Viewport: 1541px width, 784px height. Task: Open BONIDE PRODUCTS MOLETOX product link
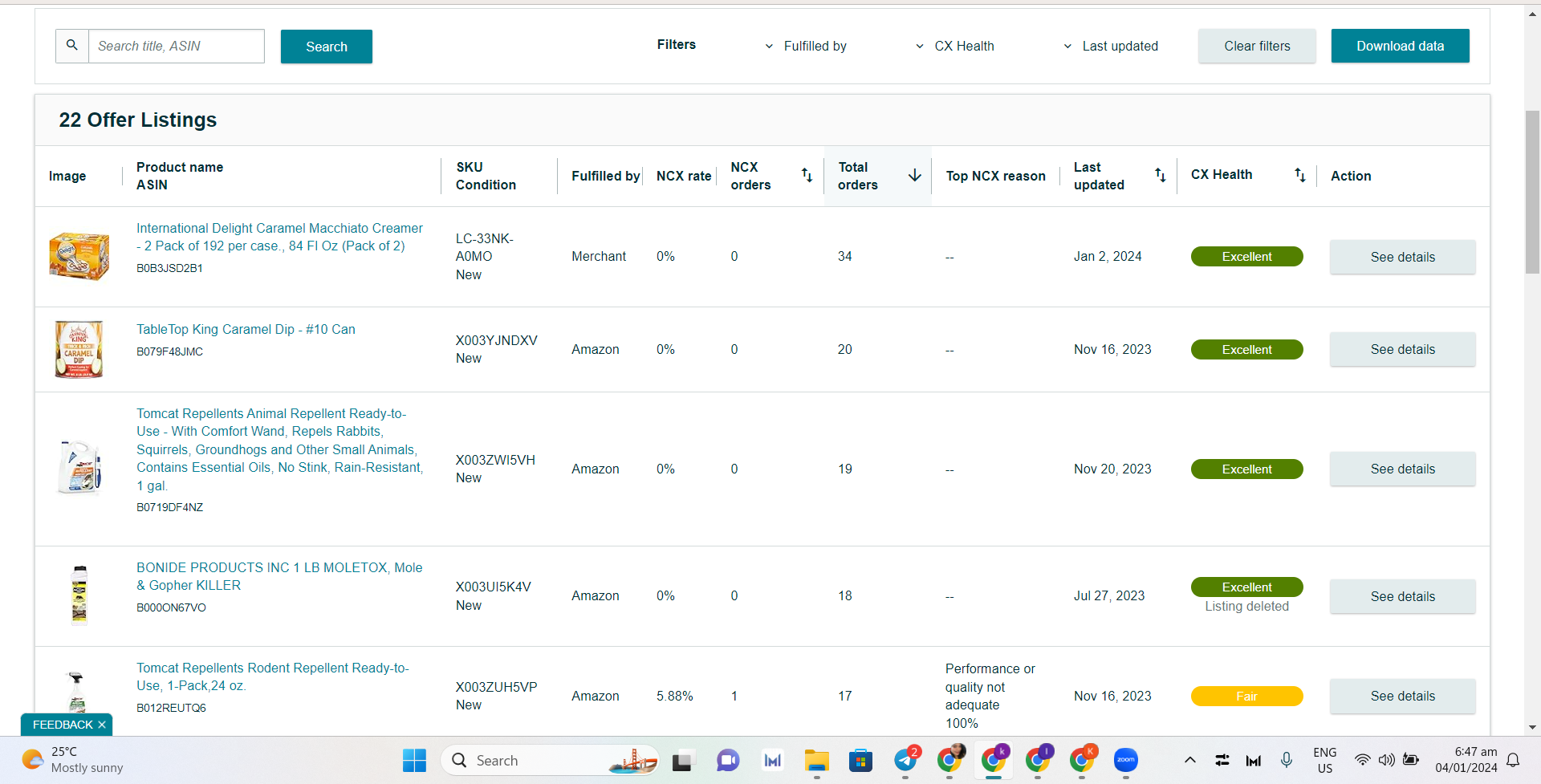pos(279,576)
